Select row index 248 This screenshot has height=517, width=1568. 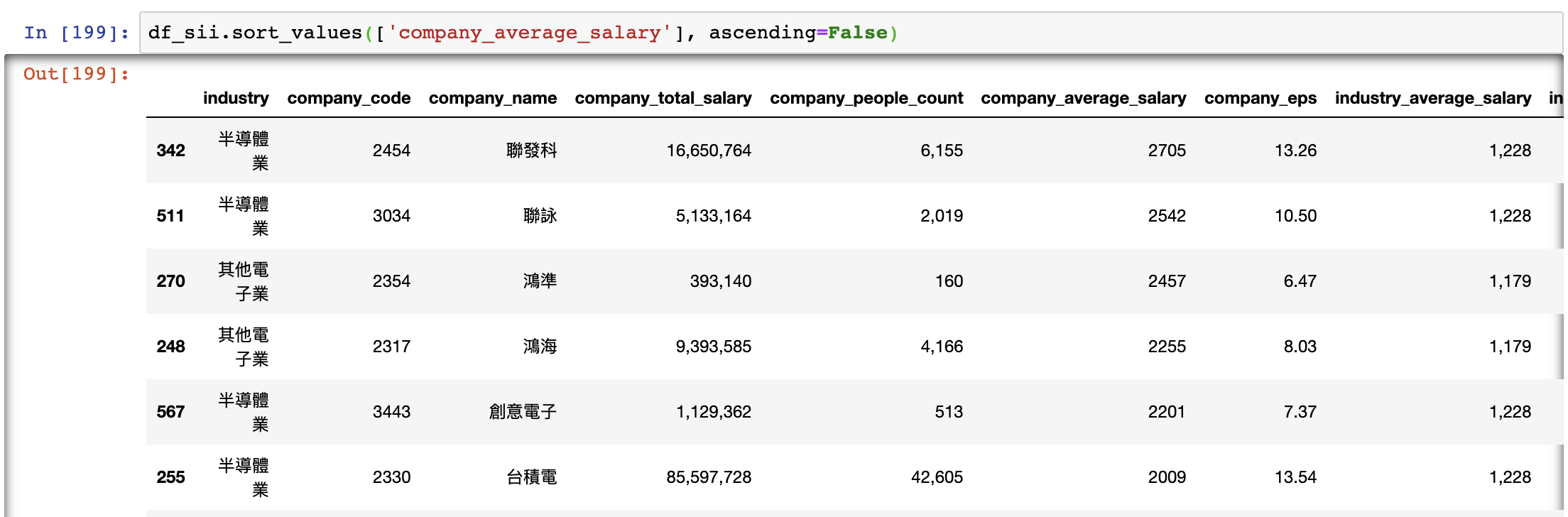click(170, 347)
